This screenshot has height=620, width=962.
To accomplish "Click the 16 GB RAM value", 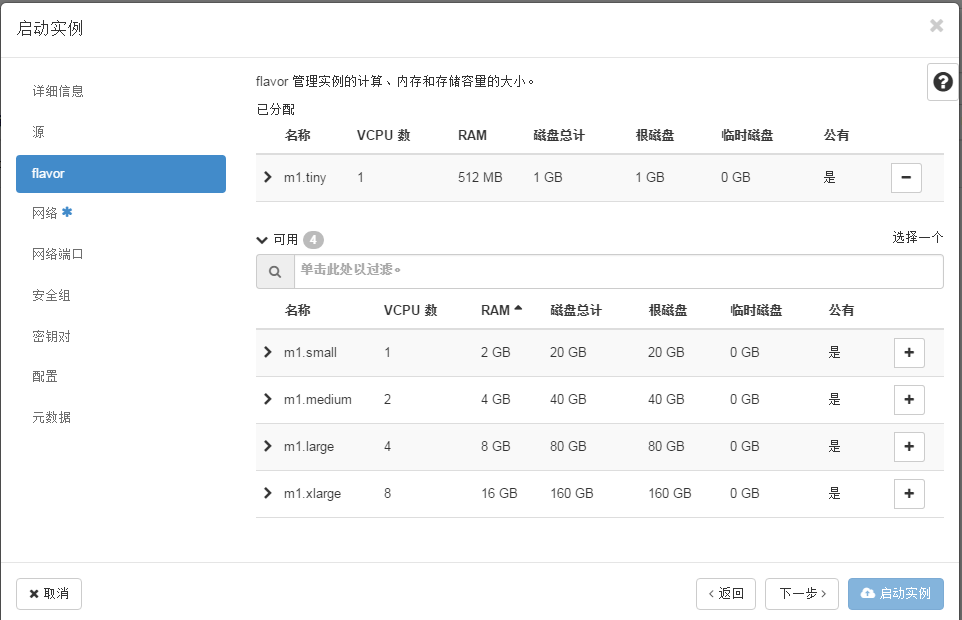I will [499, 494].
